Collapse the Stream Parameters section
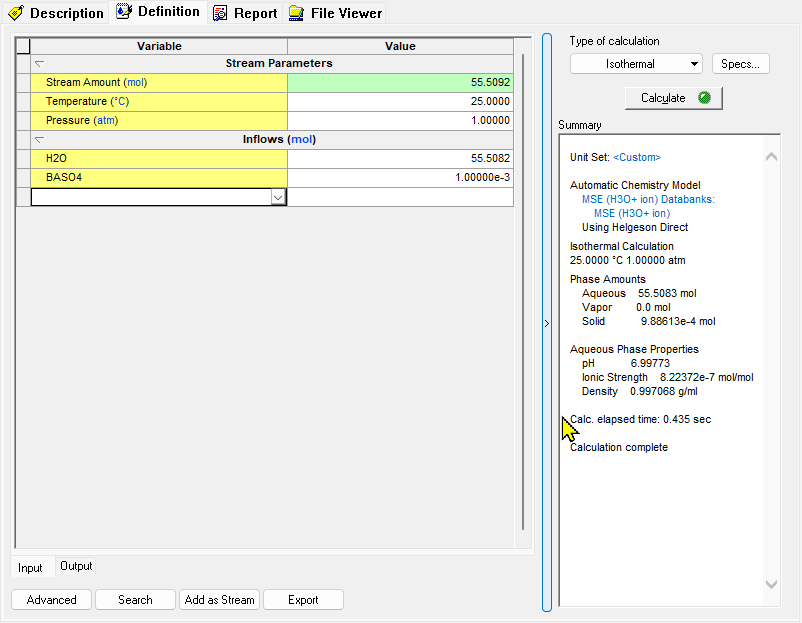 click(x=39, y=63)
